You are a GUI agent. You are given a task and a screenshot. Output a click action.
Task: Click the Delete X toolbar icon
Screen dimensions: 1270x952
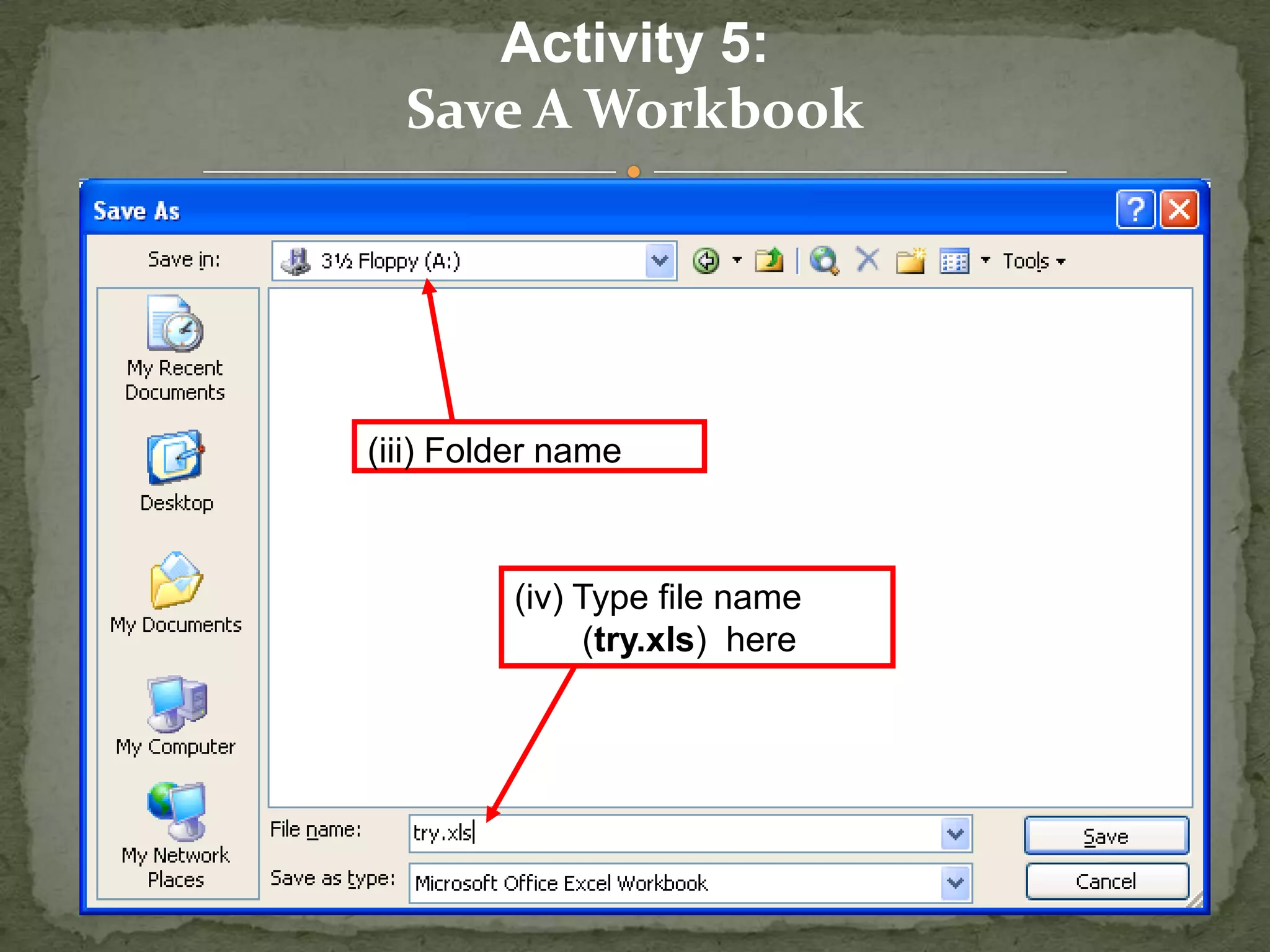tap(868, 260)
